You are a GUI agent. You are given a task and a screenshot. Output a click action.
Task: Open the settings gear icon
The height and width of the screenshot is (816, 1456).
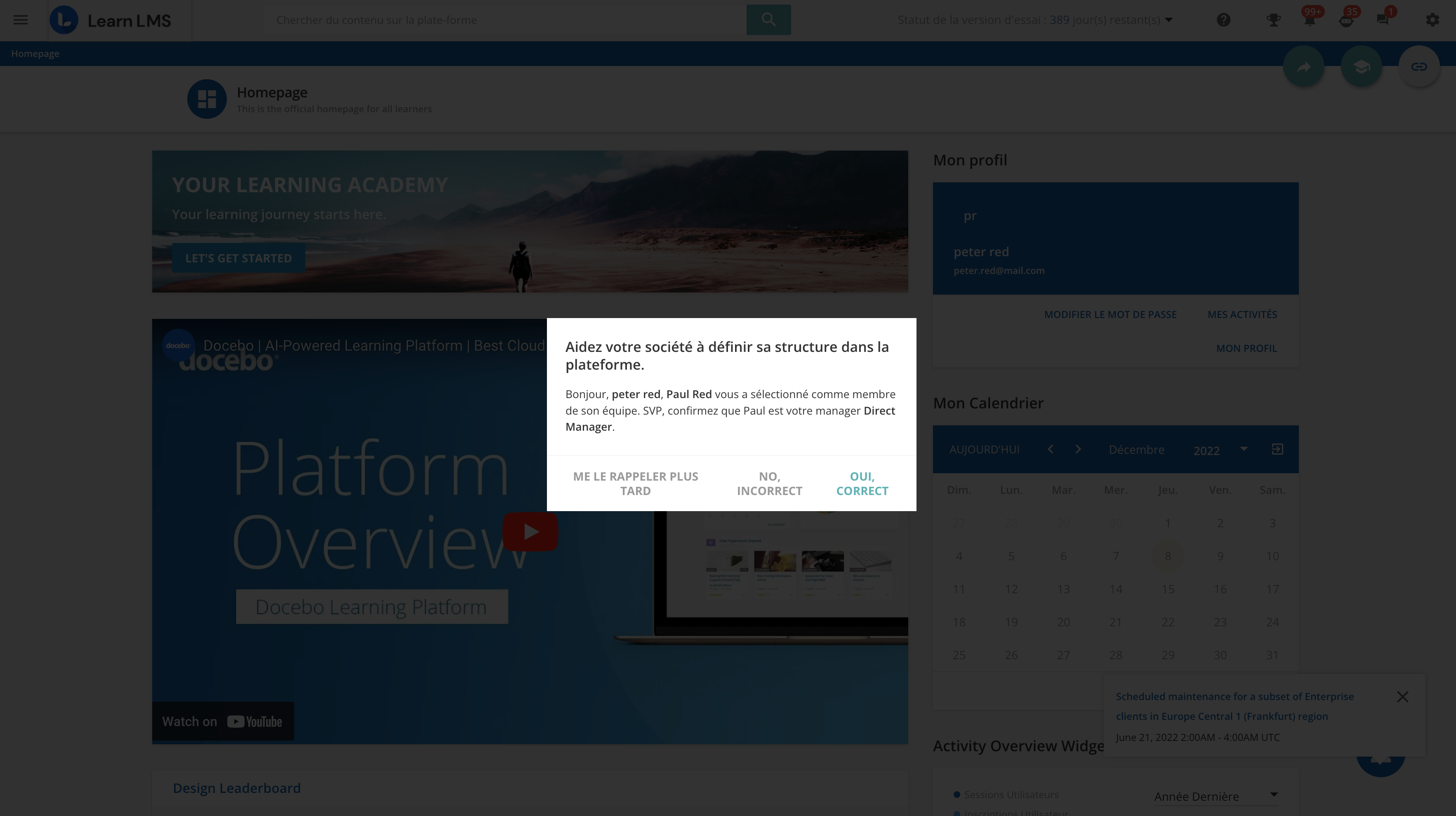point(1432,20)
